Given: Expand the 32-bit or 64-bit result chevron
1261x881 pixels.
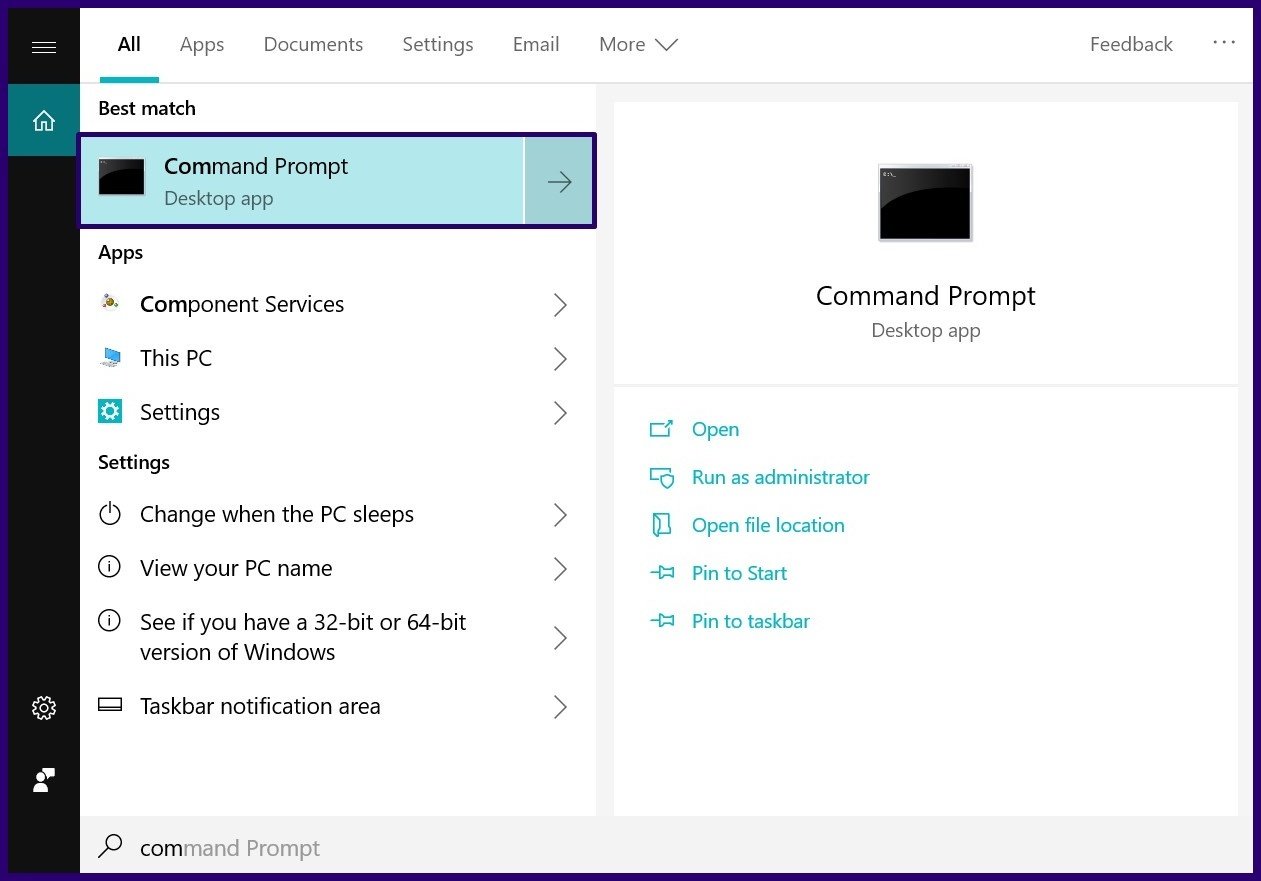Looking at the screenshot, I should click(560, 638).
